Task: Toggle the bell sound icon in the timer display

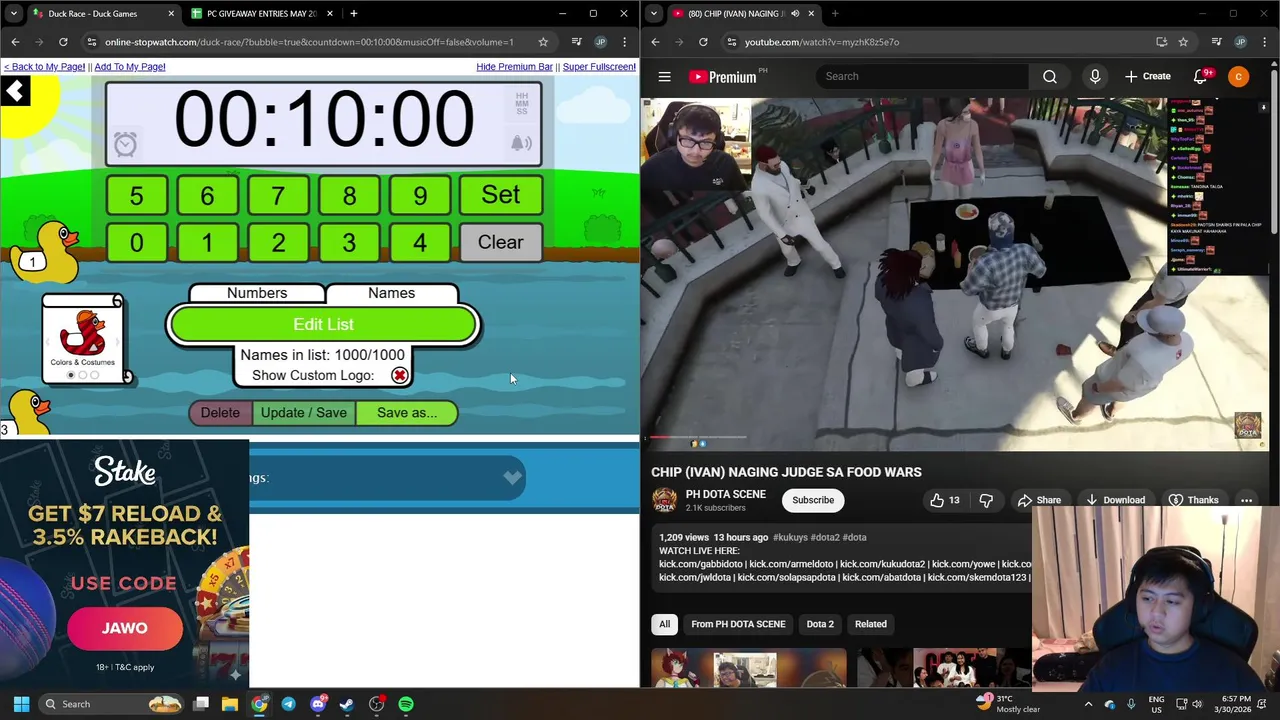Action: (x=520, y=144)
